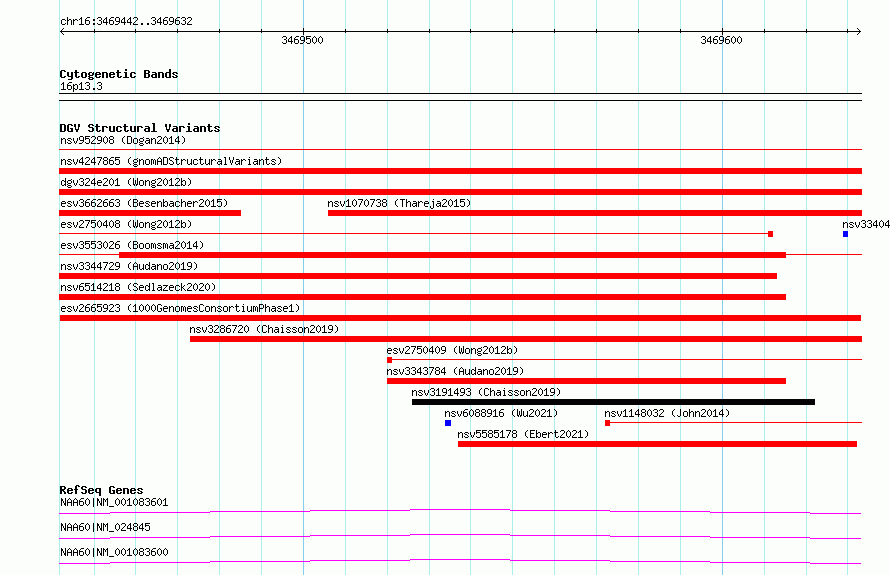The width and height of the screenshot is (890, 575).
Task: Click the left arrow of the ruler
Action: (62, 31)
